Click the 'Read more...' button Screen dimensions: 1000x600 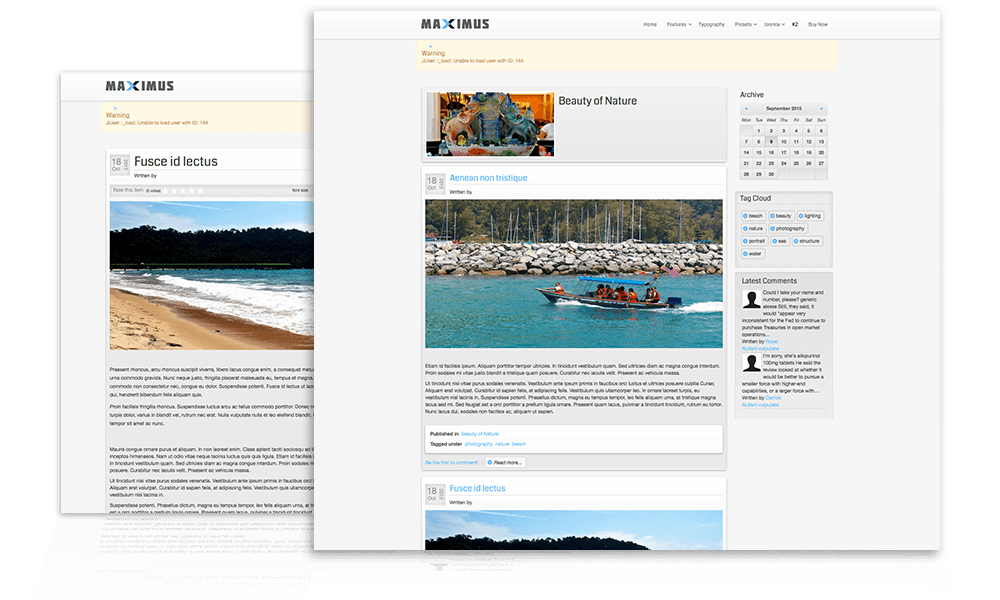pos(505,463)
